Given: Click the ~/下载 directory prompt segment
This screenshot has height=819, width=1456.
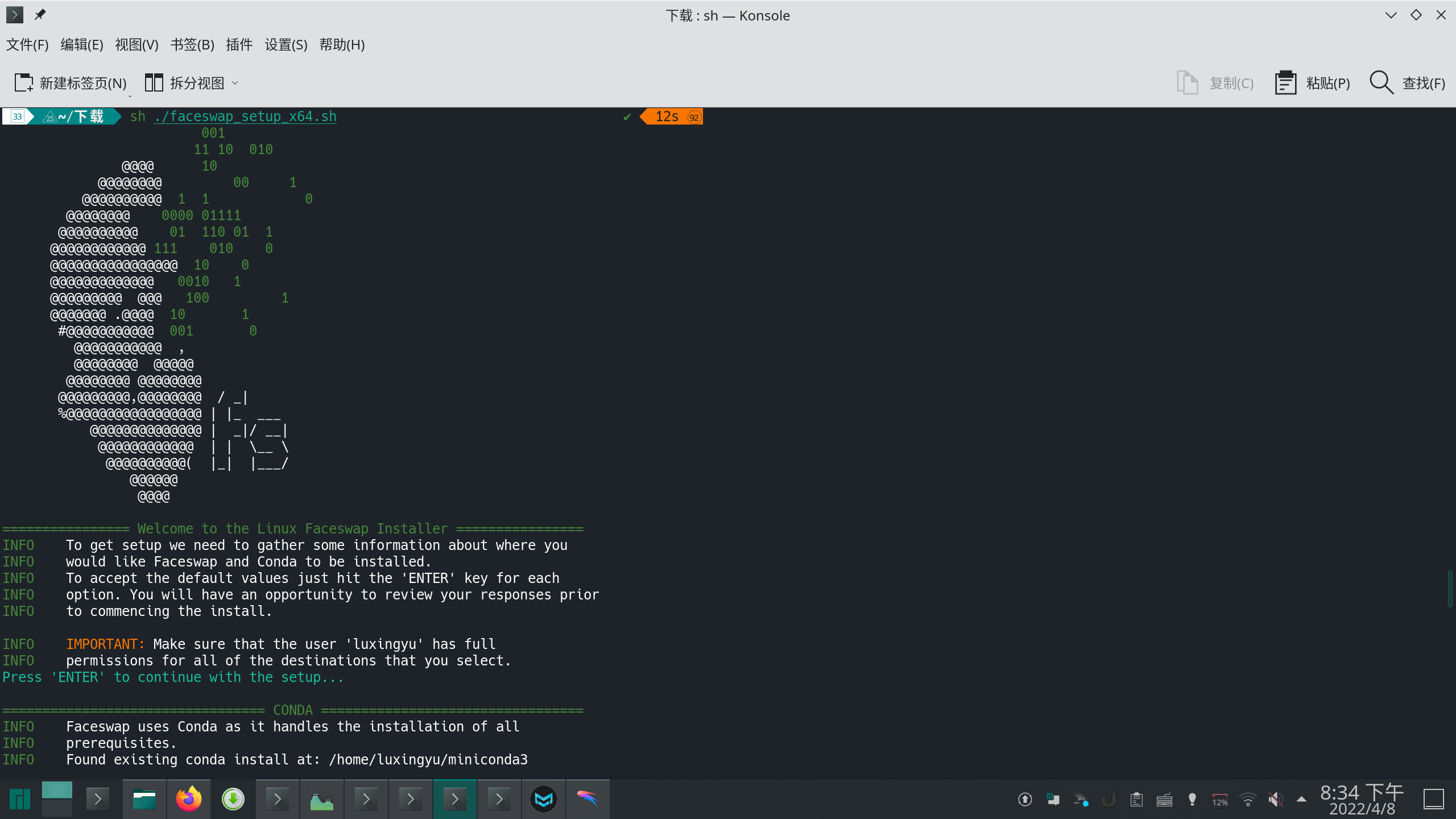Looking at the screenshot, I should pyautogui.click(x=81, y=116).
